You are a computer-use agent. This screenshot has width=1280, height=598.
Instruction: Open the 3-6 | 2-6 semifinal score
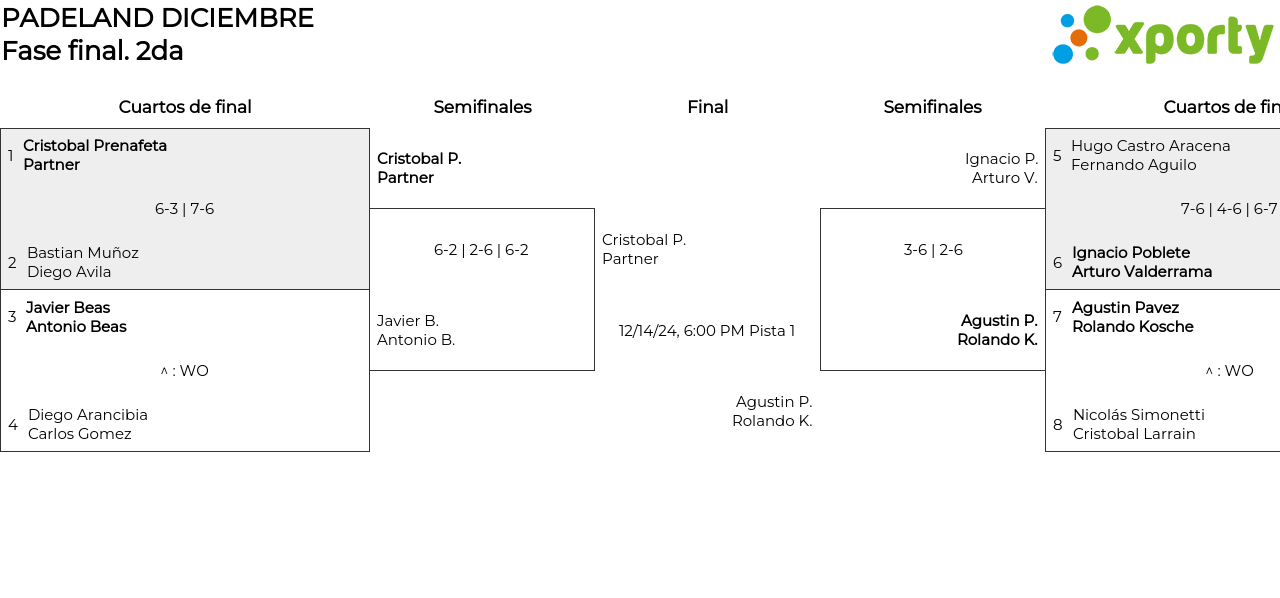point(933,250)
